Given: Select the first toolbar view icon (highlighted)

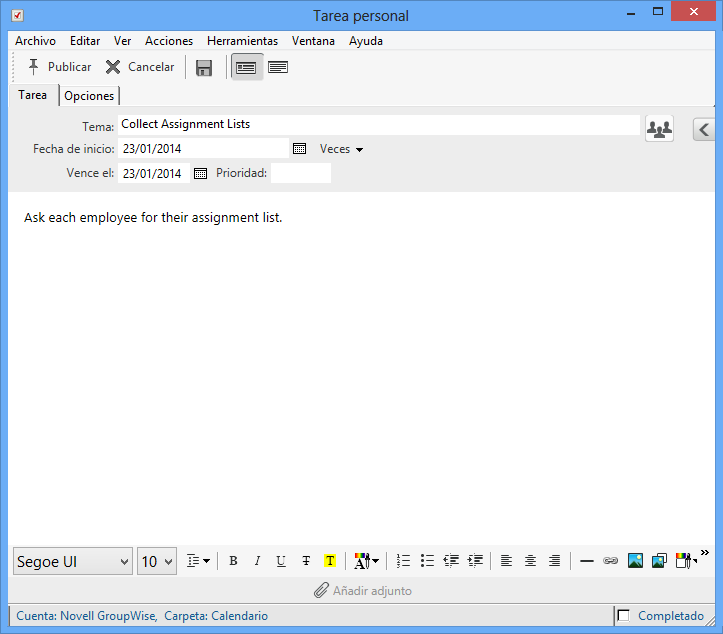Looking at the screenshot, I should (246, 67).
